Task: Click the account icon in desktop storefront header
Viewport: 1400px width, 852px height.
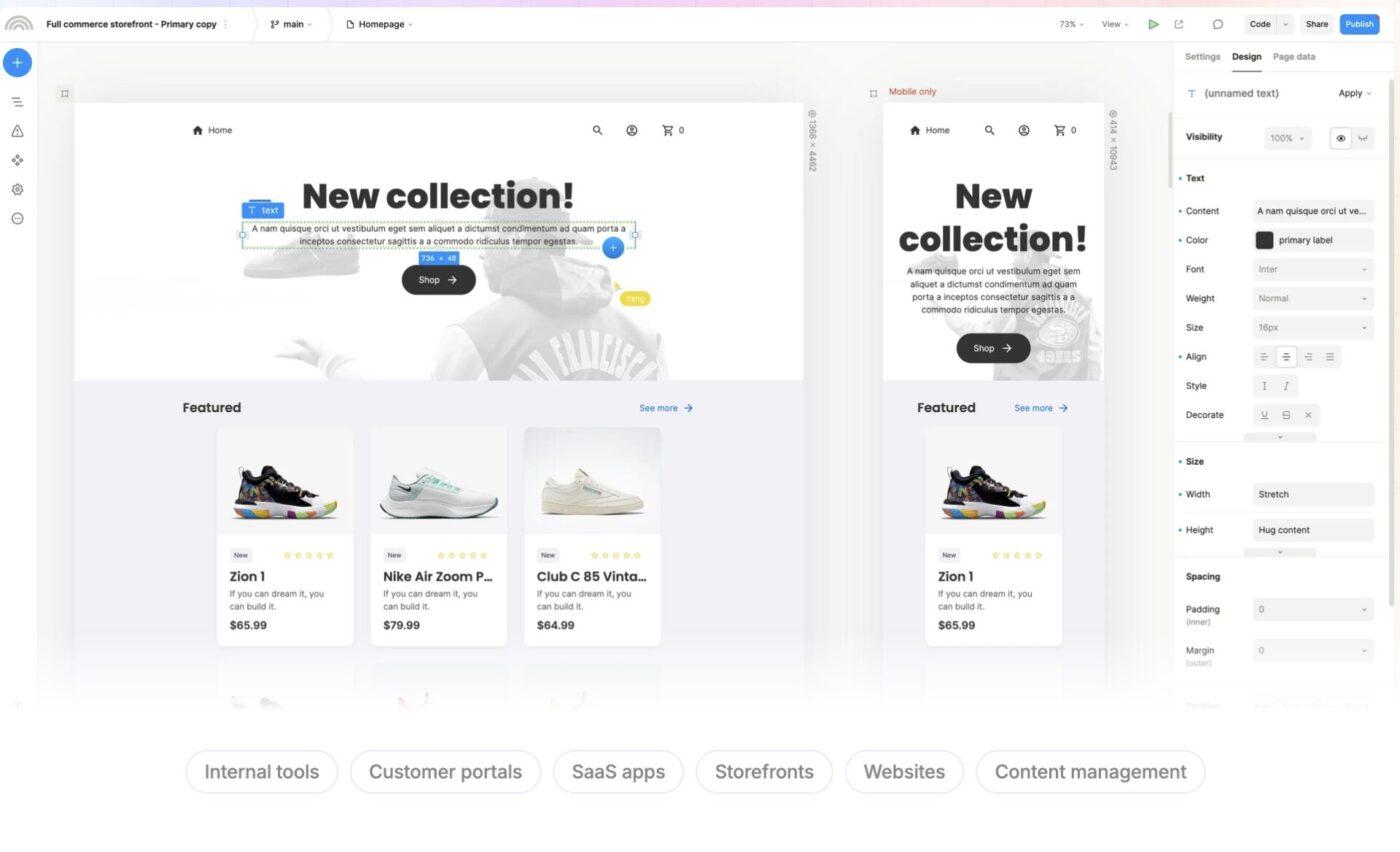Action: point(632,130)
